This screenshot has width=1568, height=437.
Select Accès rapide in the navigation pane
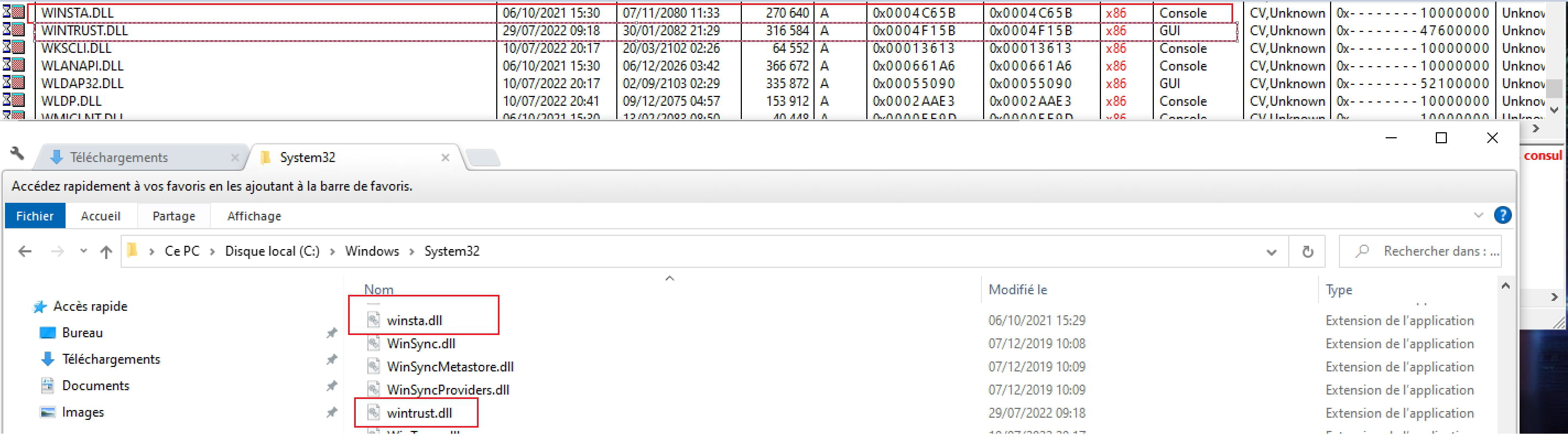pos(90,306)
